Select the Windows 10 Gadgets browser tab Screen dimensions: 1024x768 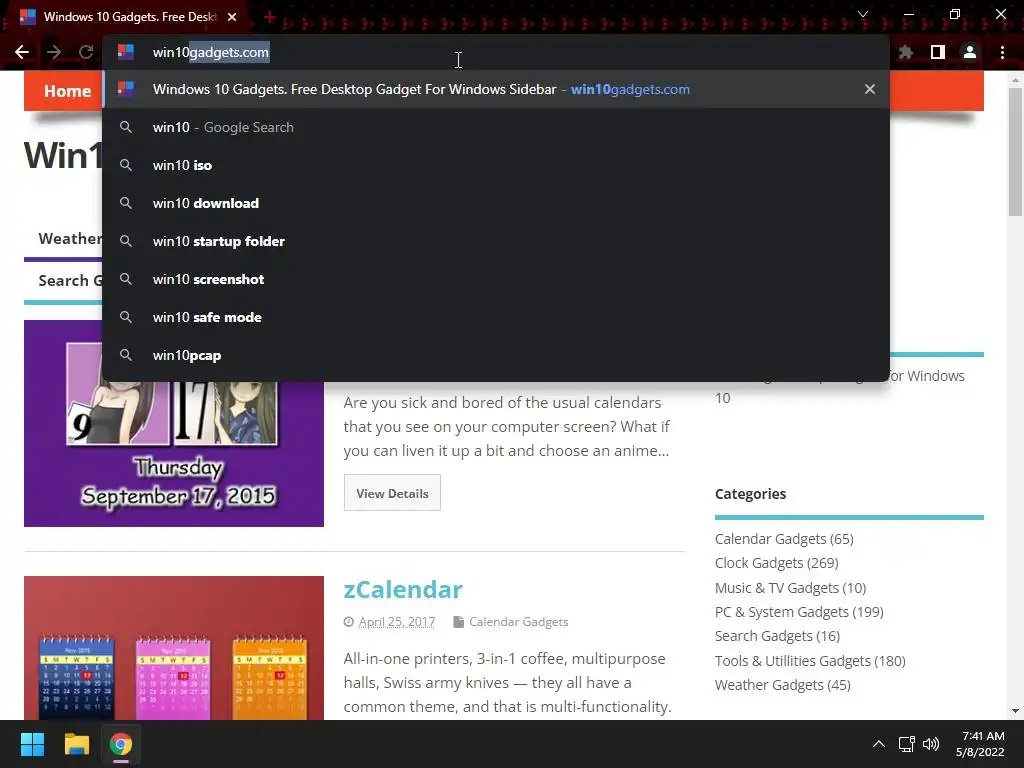[129, 17]
